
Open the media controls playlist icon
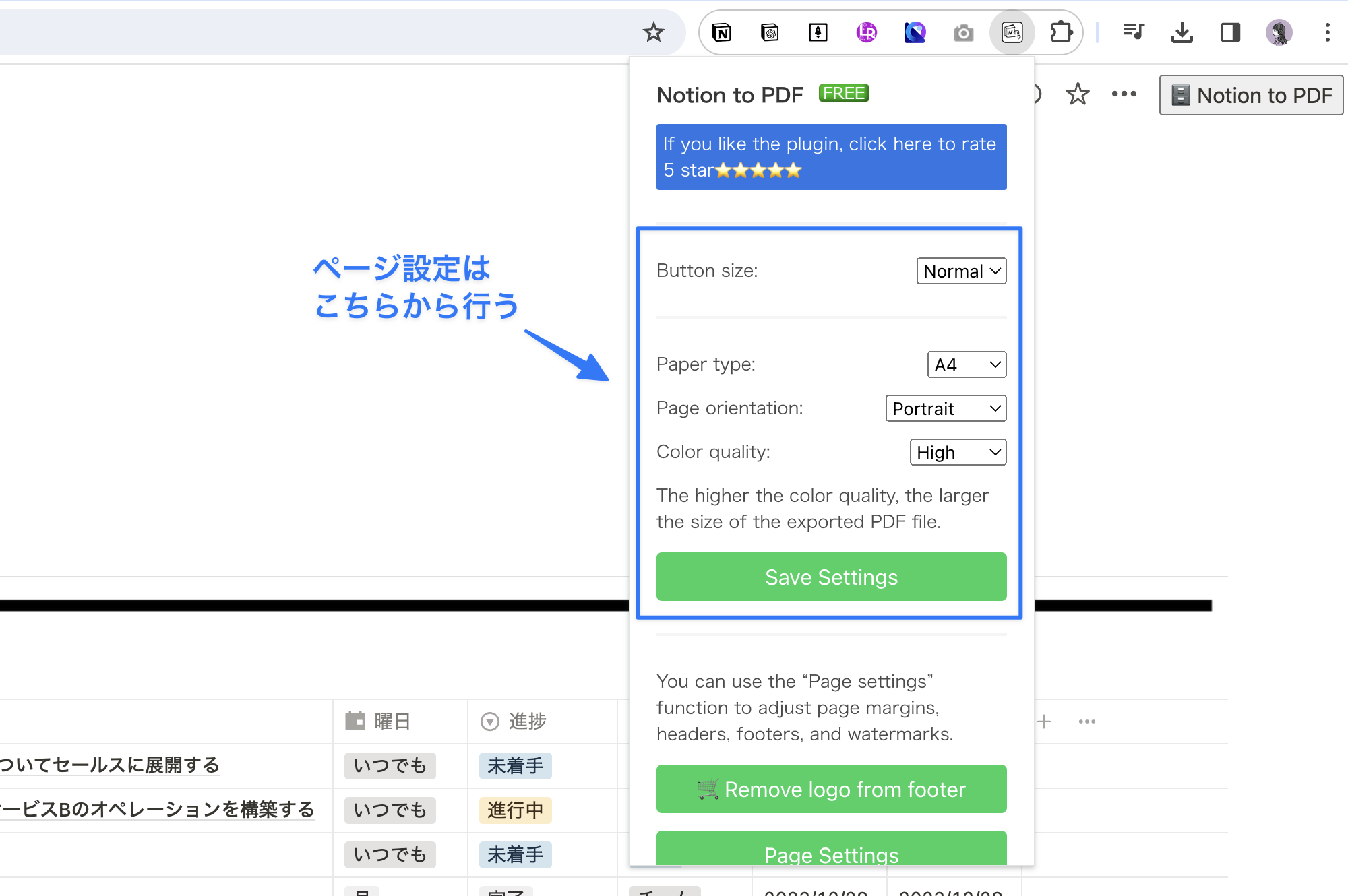click(1134, 32)
